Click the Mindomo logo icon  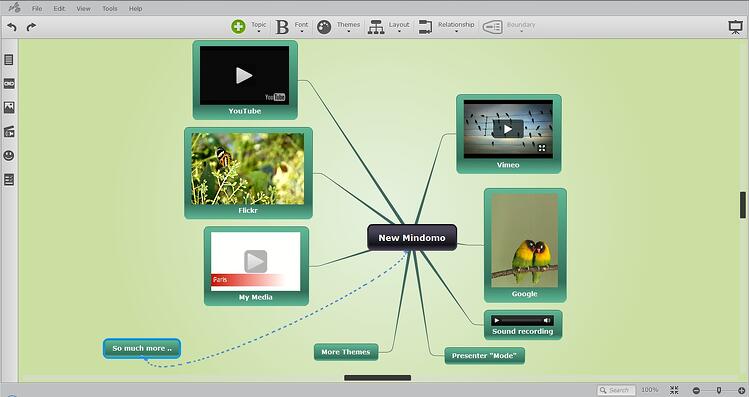point(14,8)
